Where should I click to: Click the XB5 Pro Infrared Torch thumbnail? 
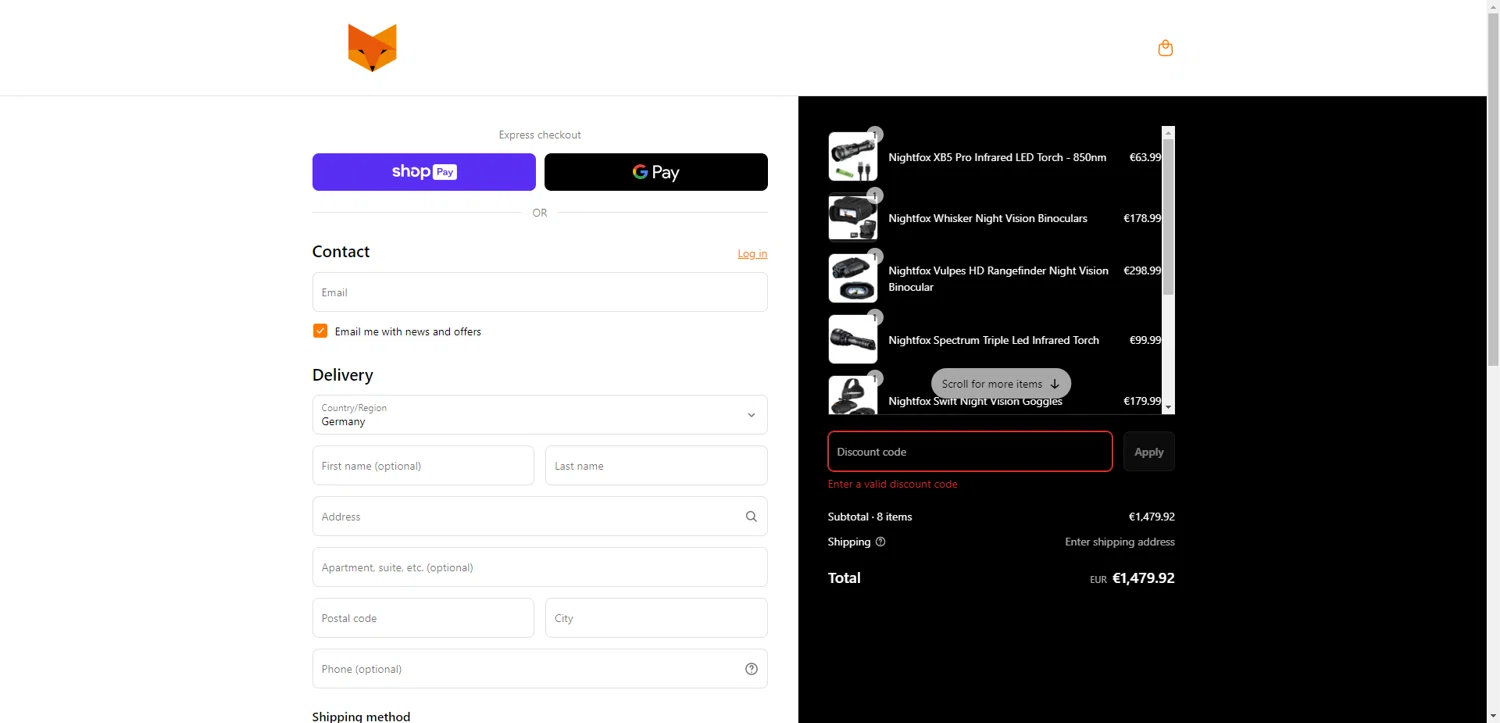(x=853, y=157)
